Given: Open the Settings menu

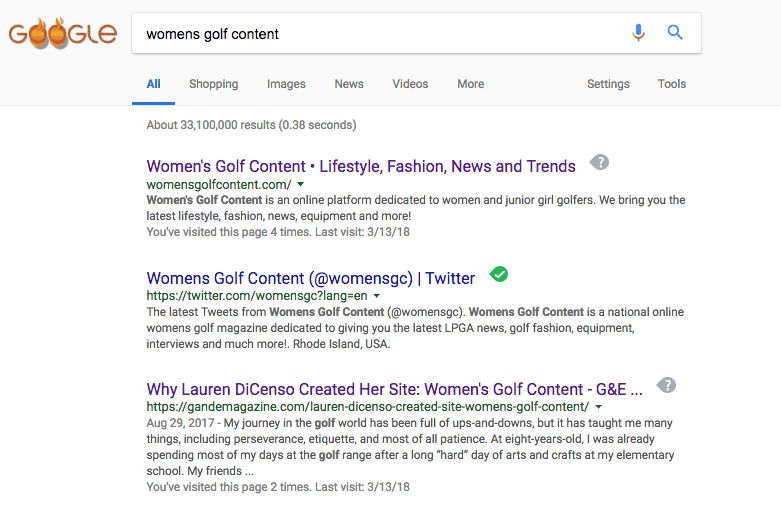Looking at the screenshot, I should [608, 84].
